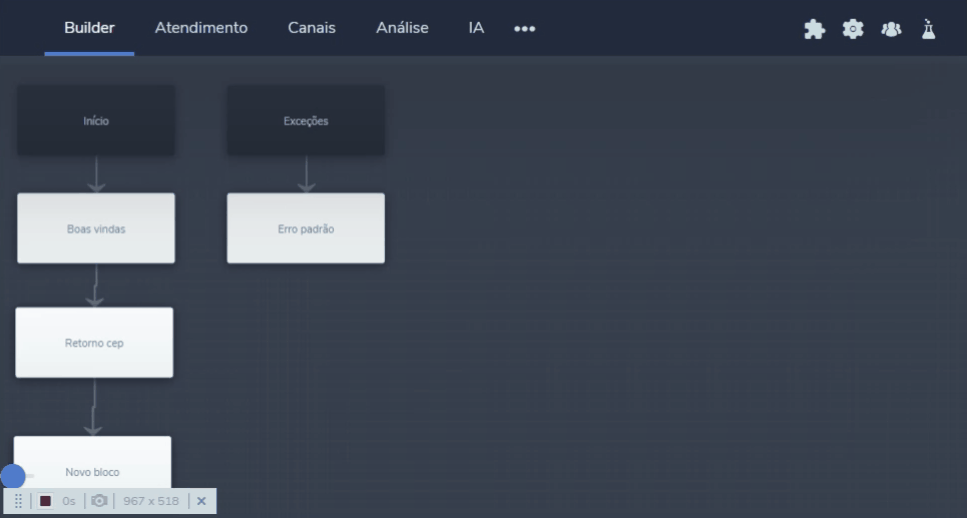Select the Análise tab
Image resolution: width=967 pixels, height=518 pixels.
coord(402,28)
